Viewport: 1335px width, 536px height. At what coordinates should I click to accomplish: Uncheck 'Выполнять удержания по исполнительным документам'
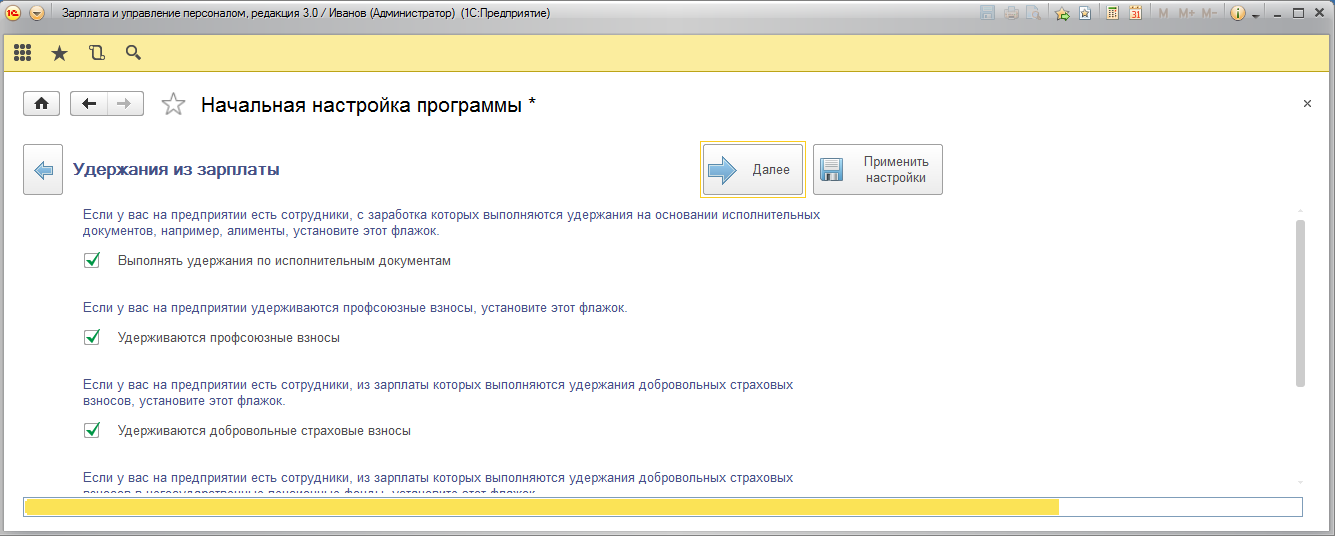pos(92,261)
